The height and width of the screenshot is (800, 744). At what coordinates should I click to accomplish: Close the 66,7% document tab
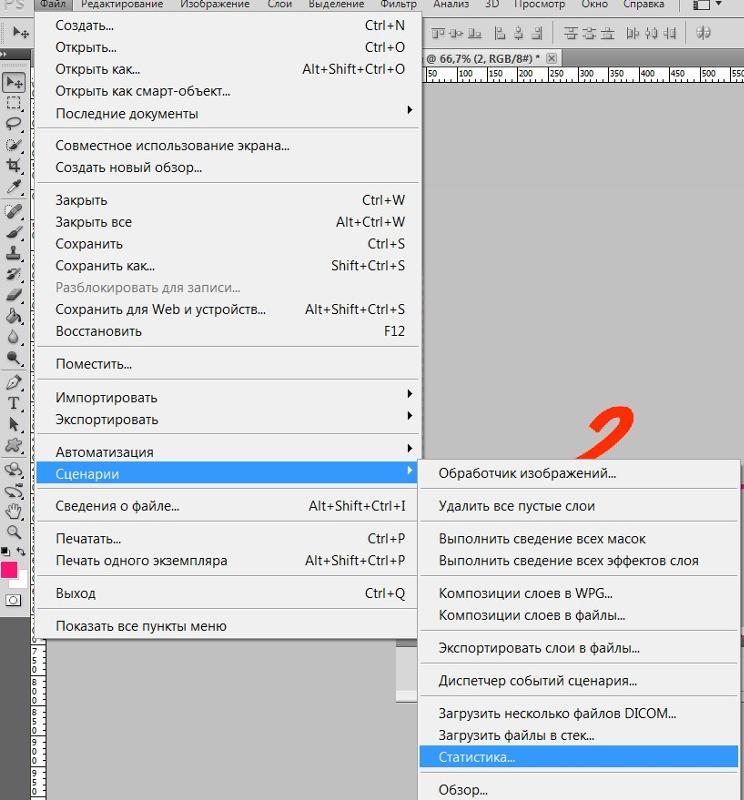pyautogui.click(x=552, y=58)
